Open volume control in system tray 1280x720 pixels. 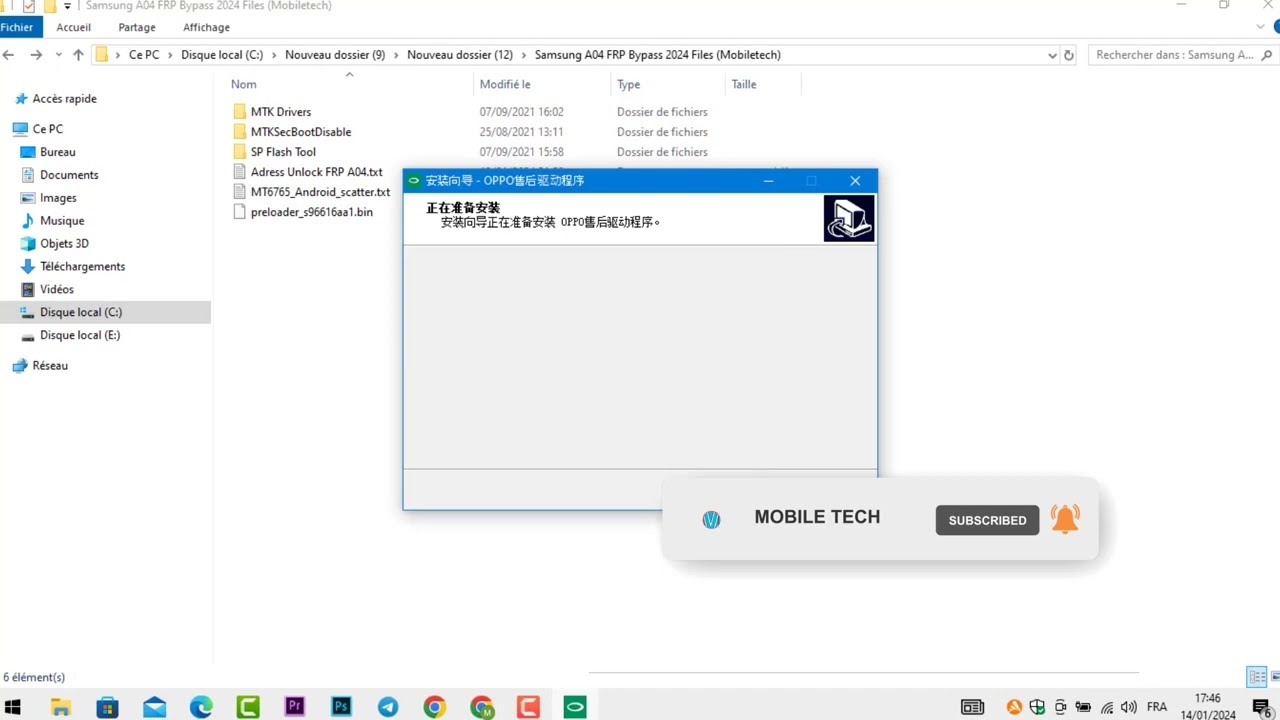click(x=1129, y=707)
